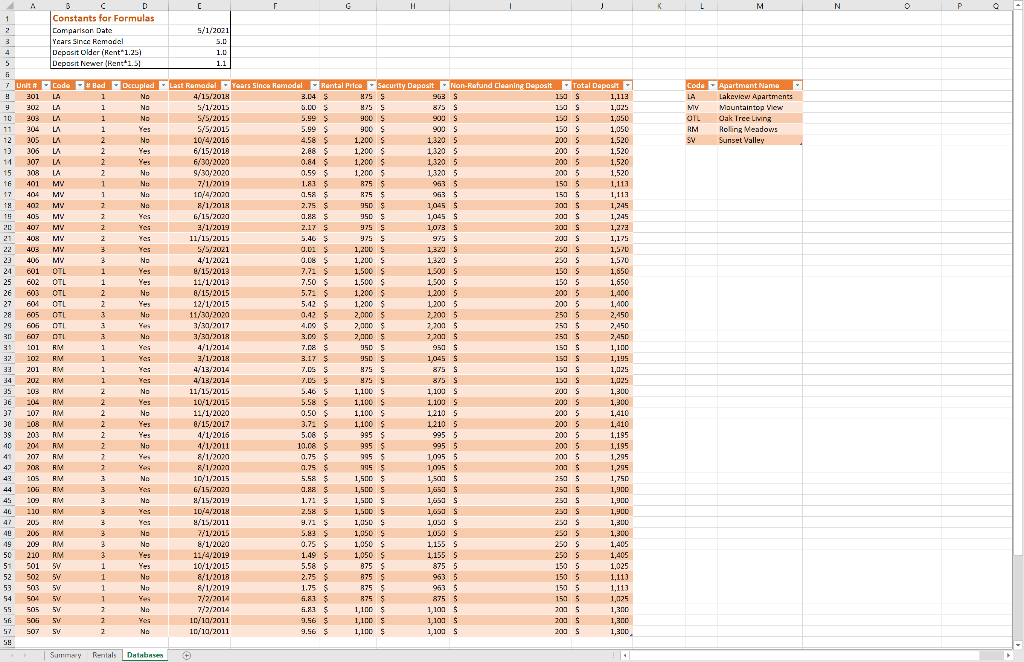Select column E header
Viewport: 1024px width, 662px height.
point(199,6)
